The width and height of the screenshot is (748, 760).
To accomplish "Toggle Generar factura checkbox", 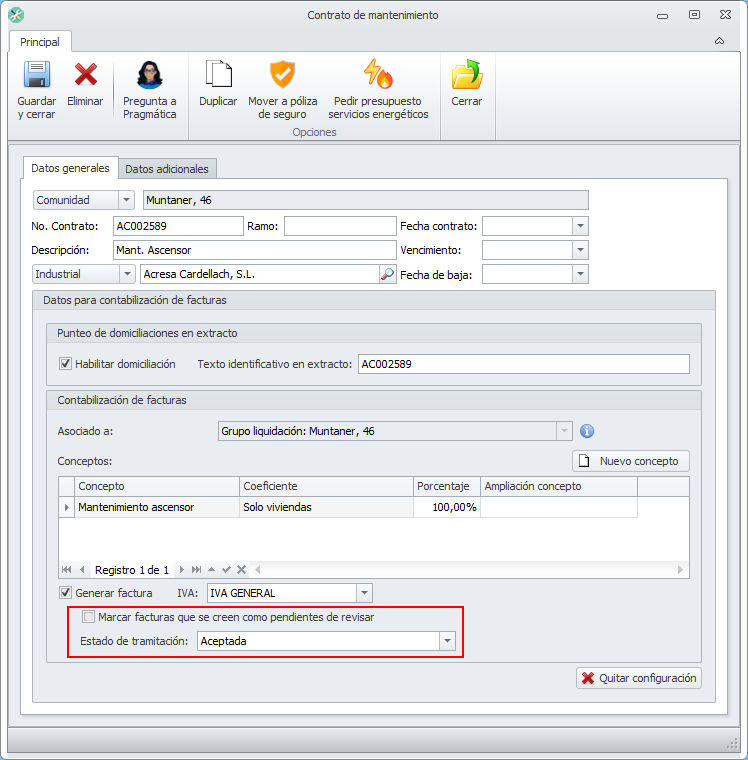I will click(65, 592).
